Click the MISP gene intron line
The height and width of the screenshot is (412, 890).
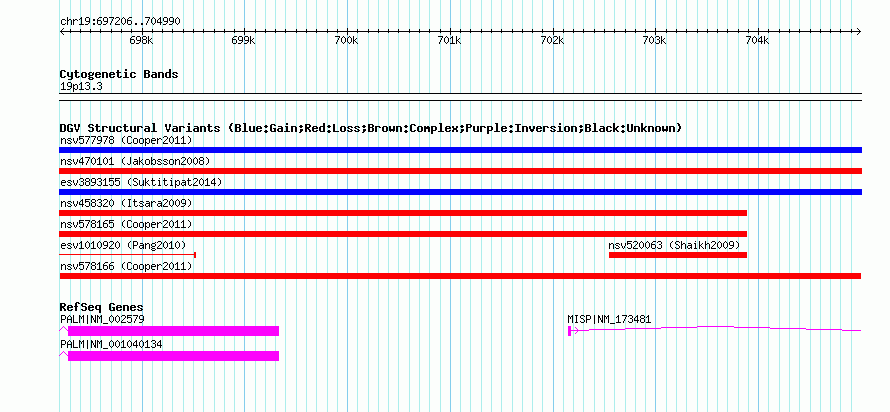718,328
